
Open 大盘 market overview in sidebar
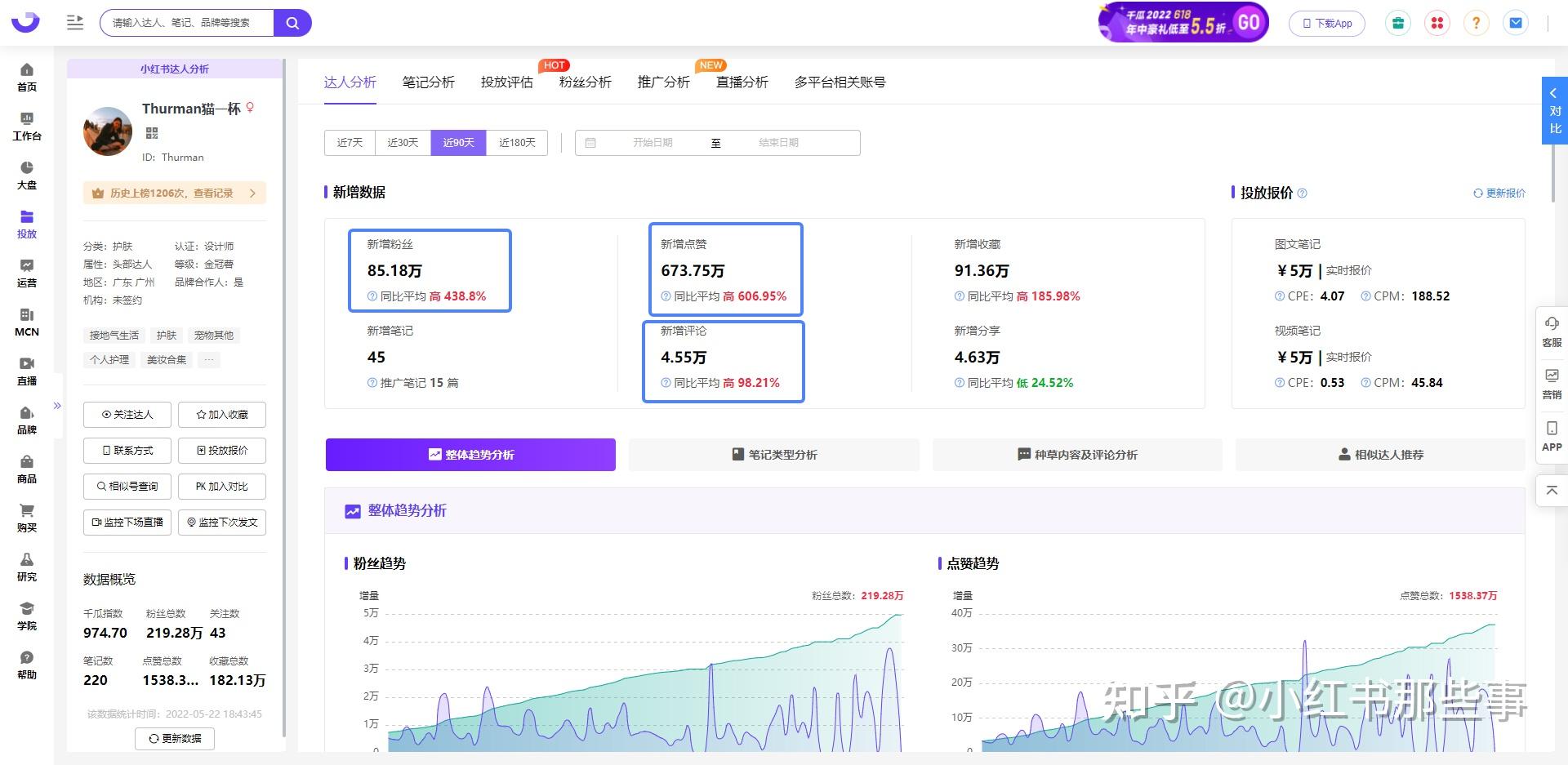point(27,176)
